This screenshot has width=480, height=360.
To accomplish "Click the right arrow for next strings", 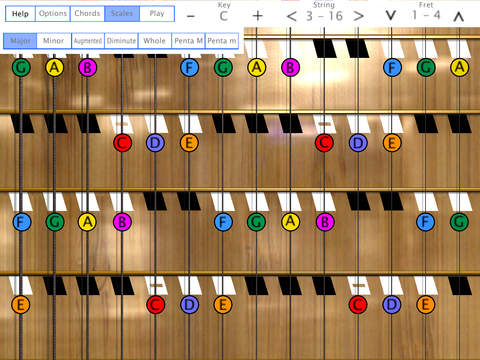I will point(359,16).
